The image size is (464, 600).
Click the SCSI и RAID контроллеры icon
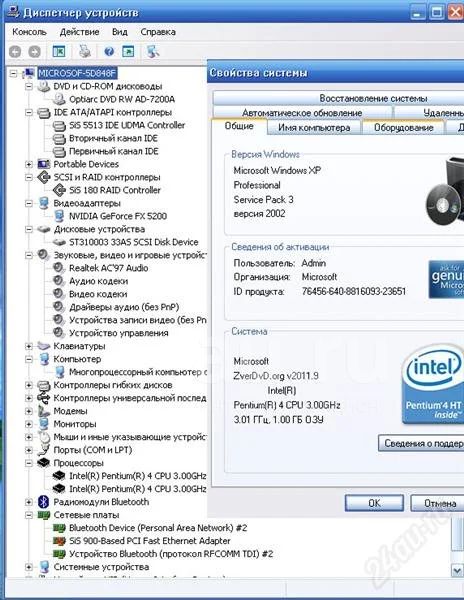44,177
